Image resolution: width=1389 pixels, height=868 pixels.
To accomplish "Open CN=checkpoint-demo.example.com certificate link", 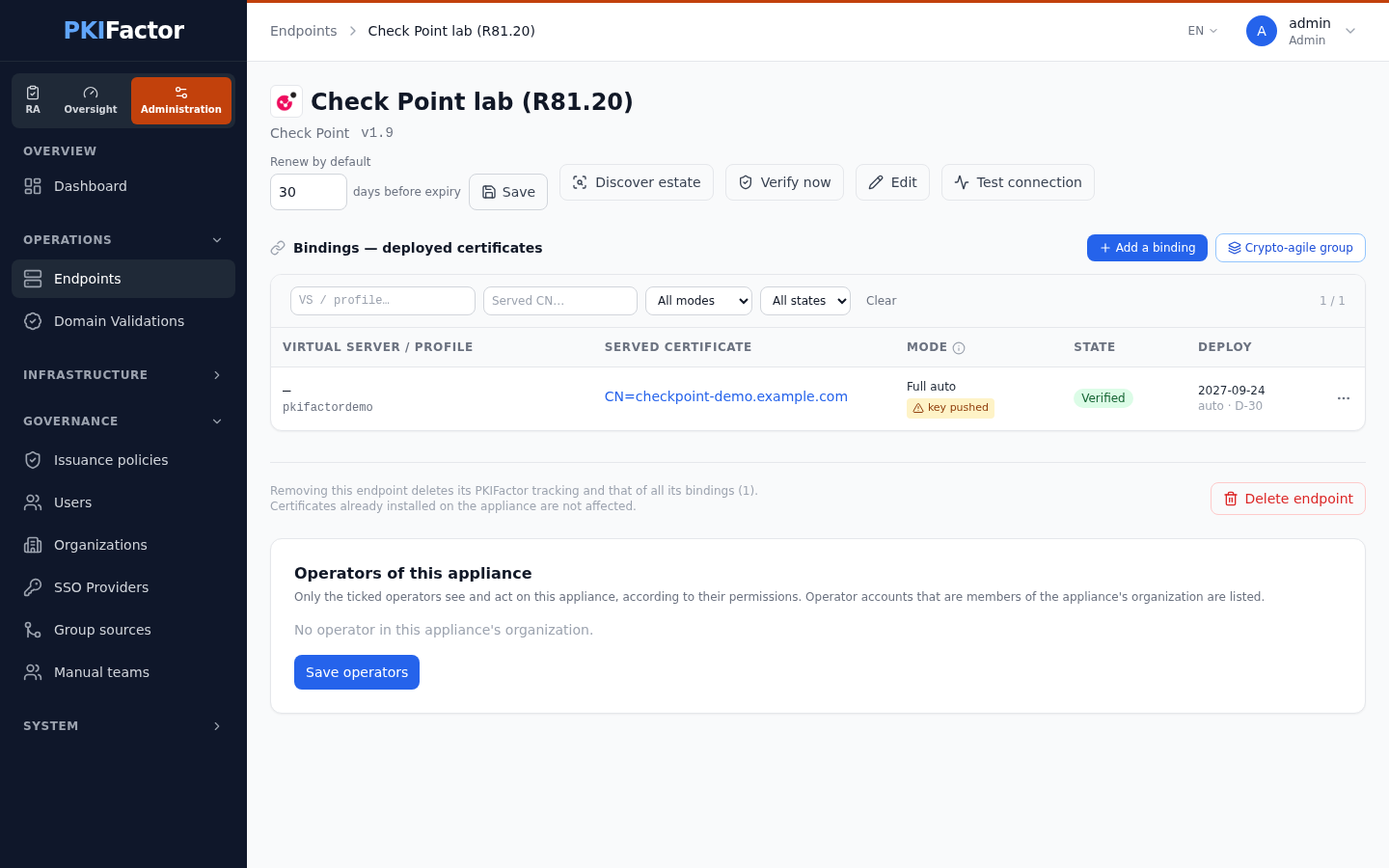I will point(726,396).
